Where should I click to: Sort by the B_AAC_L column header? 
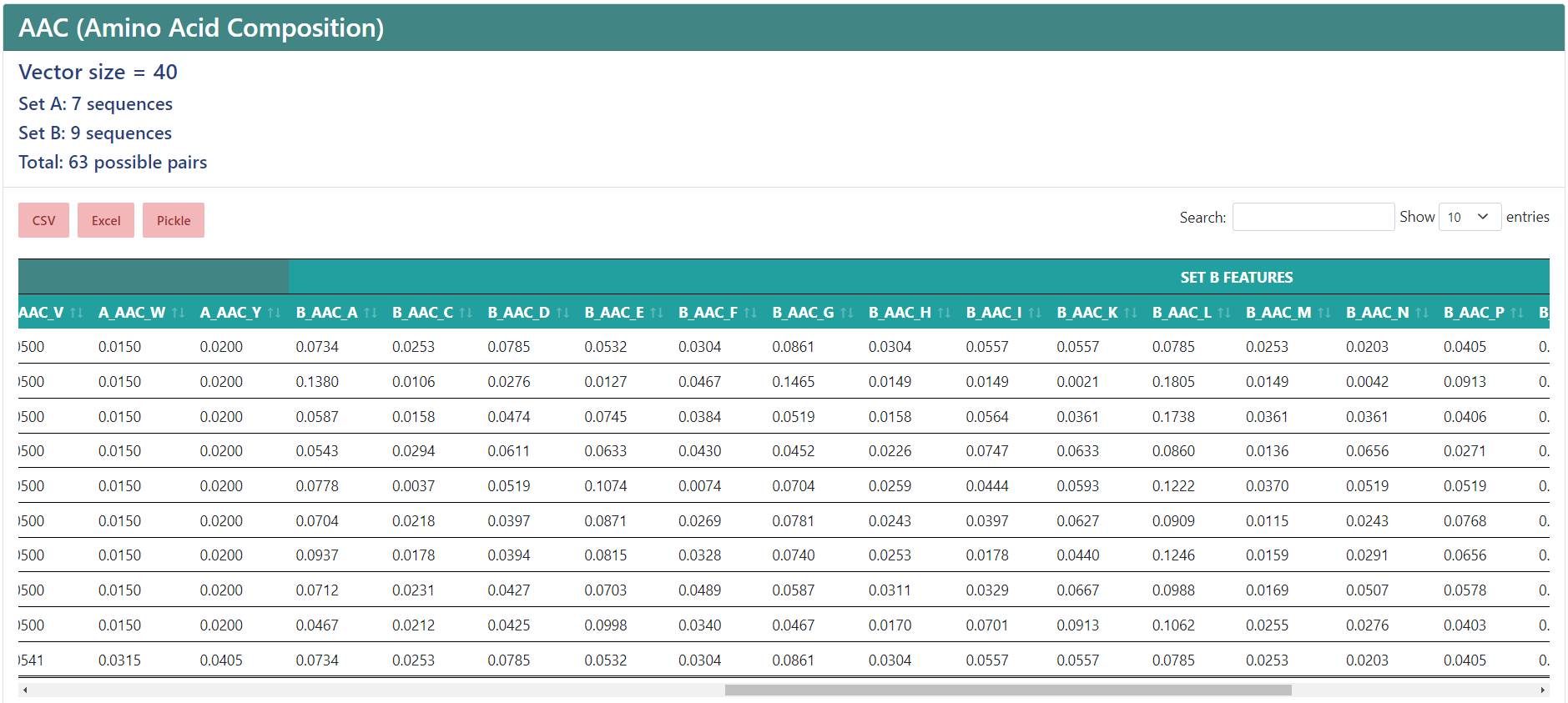coord(1182,313)
